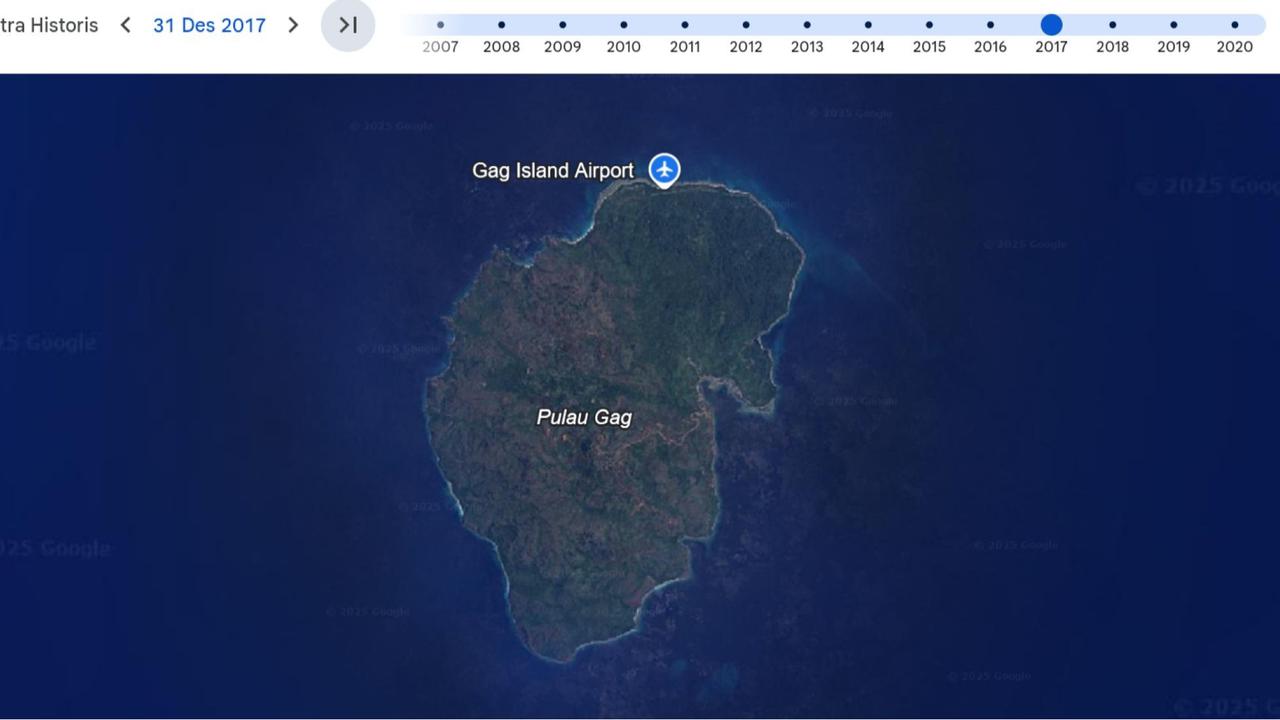This screenshot has height=720, width=1280.
Task: Click the Gag Island Airport plane marker
Action: pyautogui.click(x=664, y=170)
